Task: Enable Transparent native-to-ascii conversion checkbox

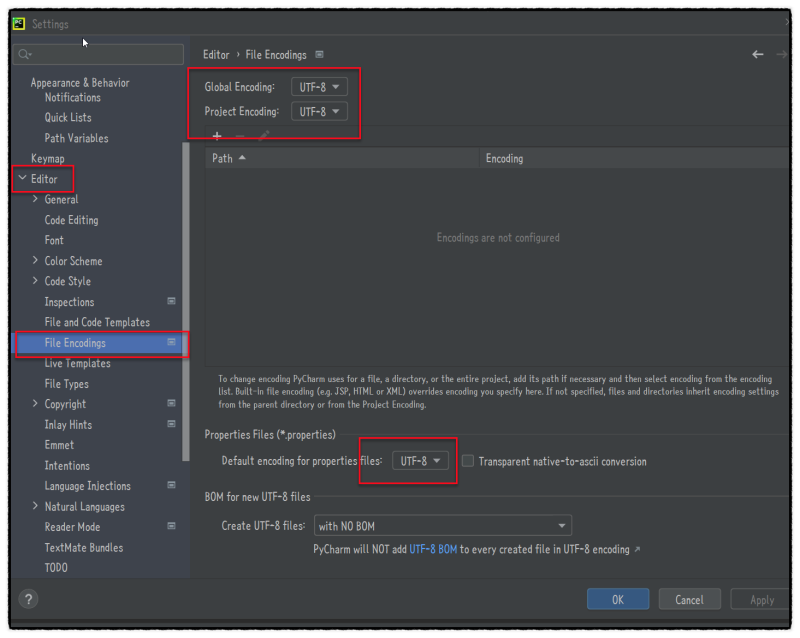Action: (468, 461)
